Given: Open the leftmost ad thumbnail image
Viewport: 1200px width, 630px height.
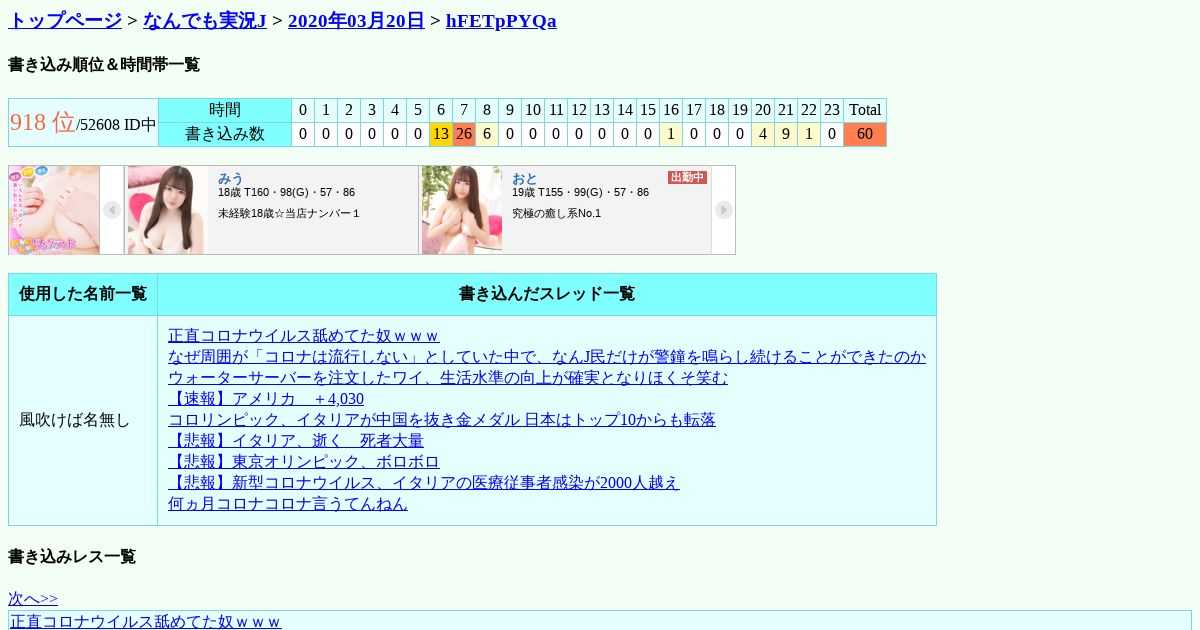Looking at the screenshot, I should [54, 210].
